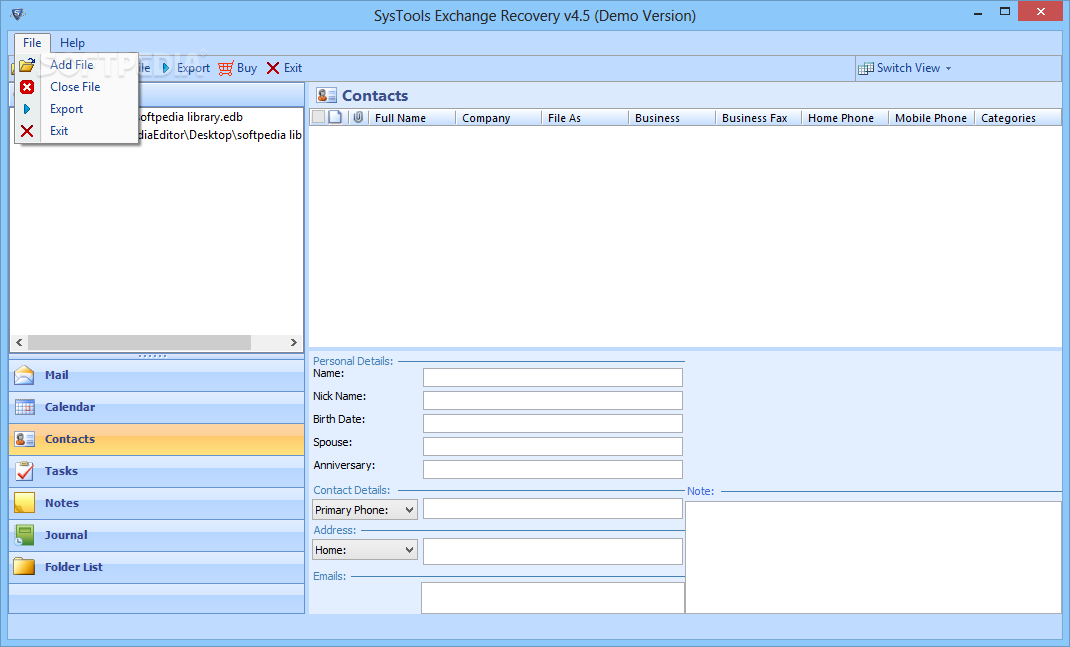The width and height of the screenshot is (1070, 647).
Task: Click into the Name input field
Action: coord(553,377)
